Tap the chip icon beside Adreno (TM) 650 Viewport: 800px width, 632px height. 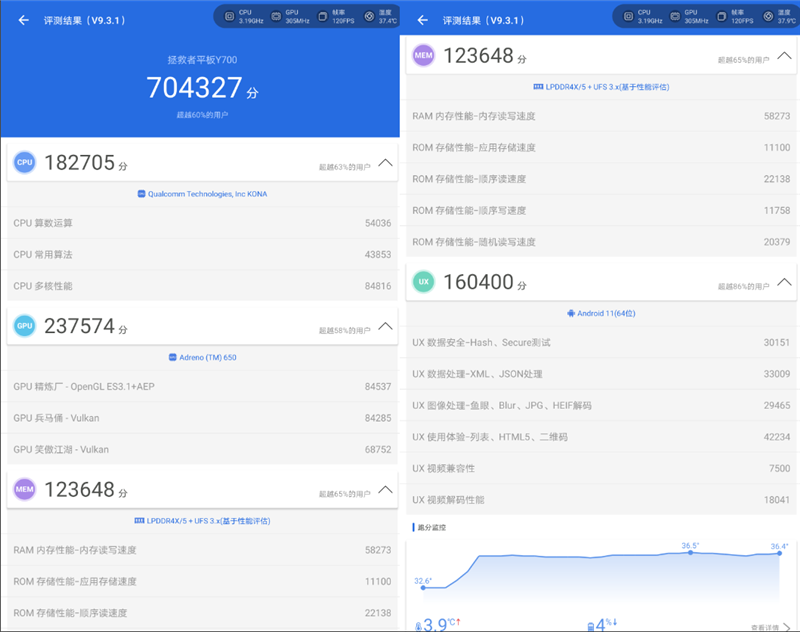(172, 357)
